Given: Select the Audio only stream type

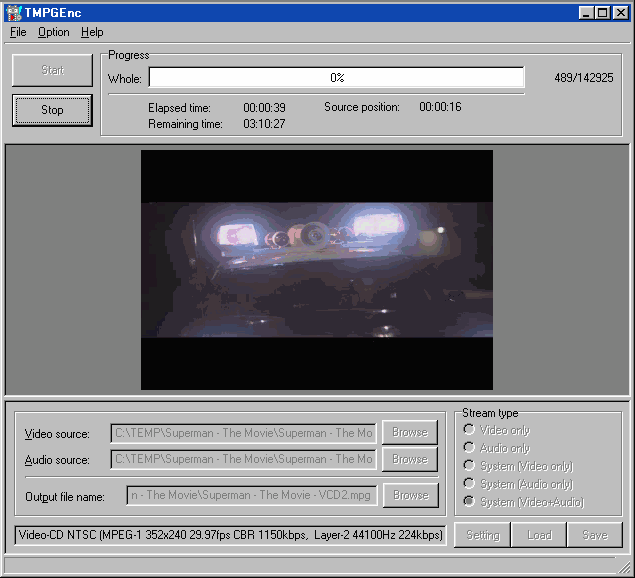Looking at the screenshot, I should [468, 448].
